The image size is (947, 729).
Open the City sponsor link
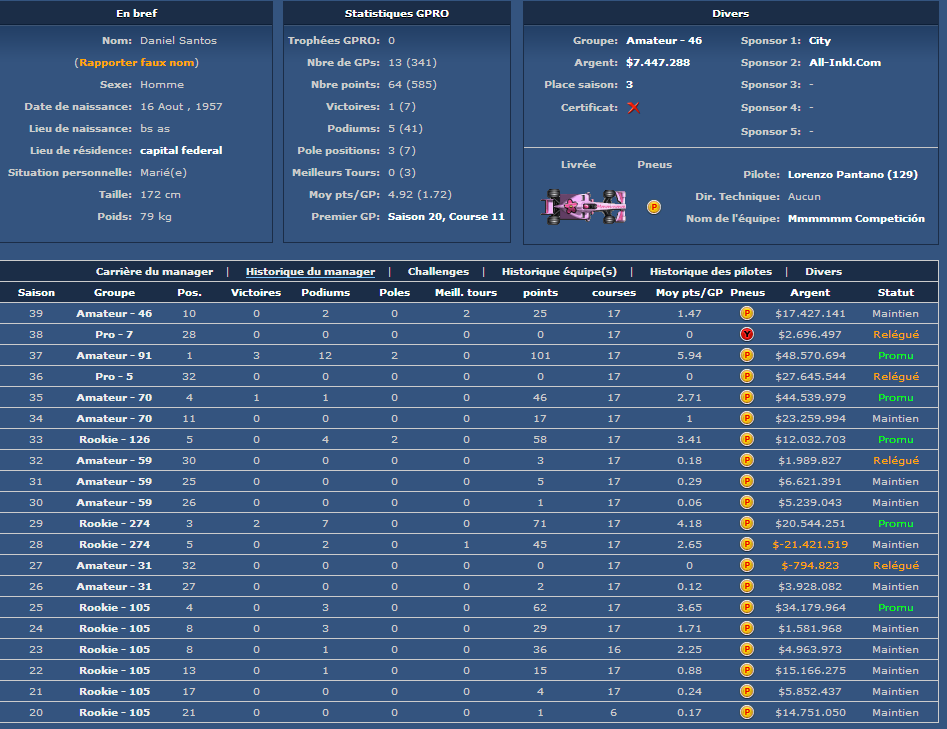tap(820, 40)
